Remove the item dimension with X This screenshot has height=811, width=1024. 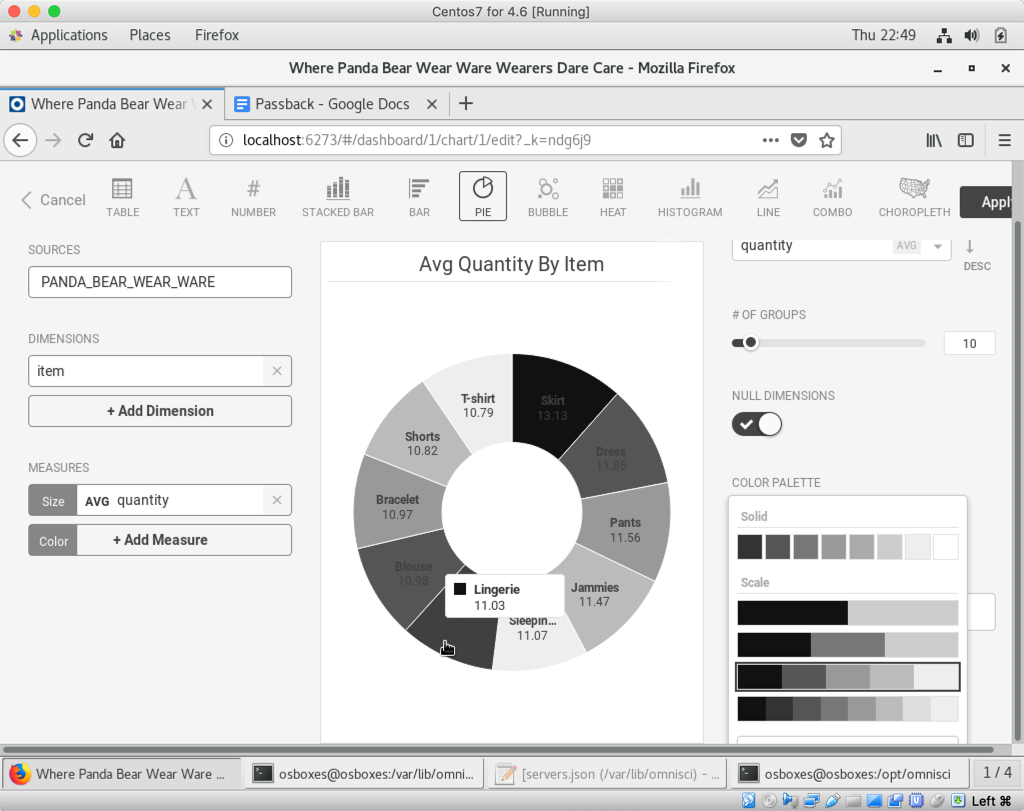click(x=277, y=371)
